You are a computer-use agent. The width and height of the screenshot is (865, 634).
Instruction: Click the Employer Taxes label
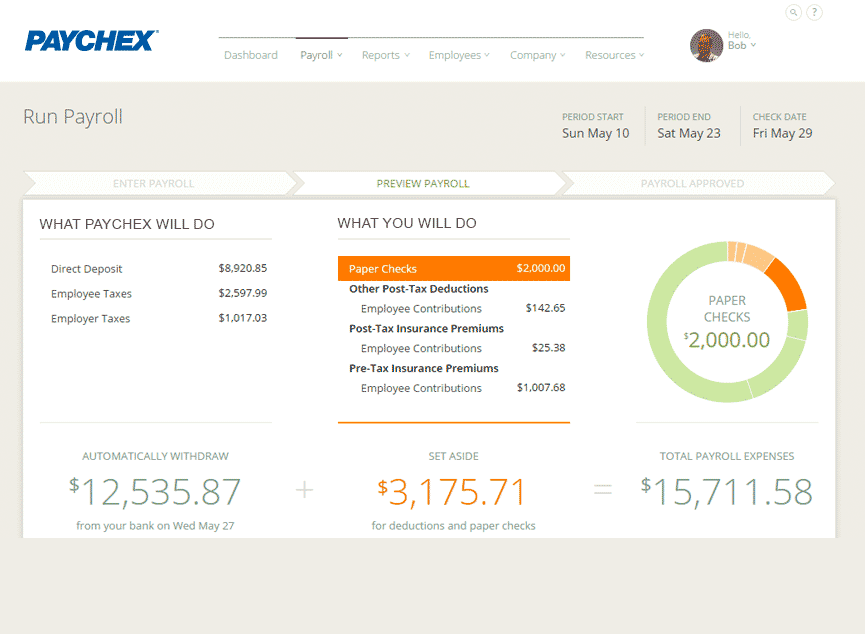click(90, 318)
